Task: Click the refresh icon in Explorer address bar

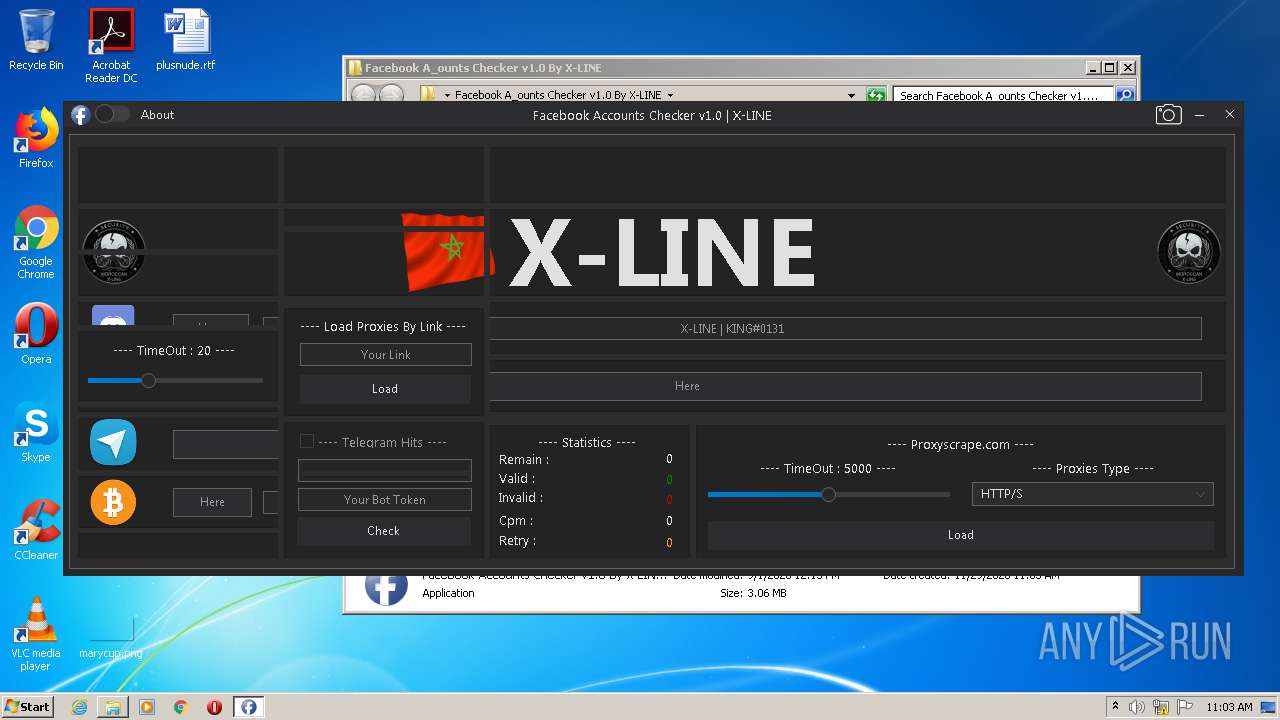Action: (x=876, y=95)
